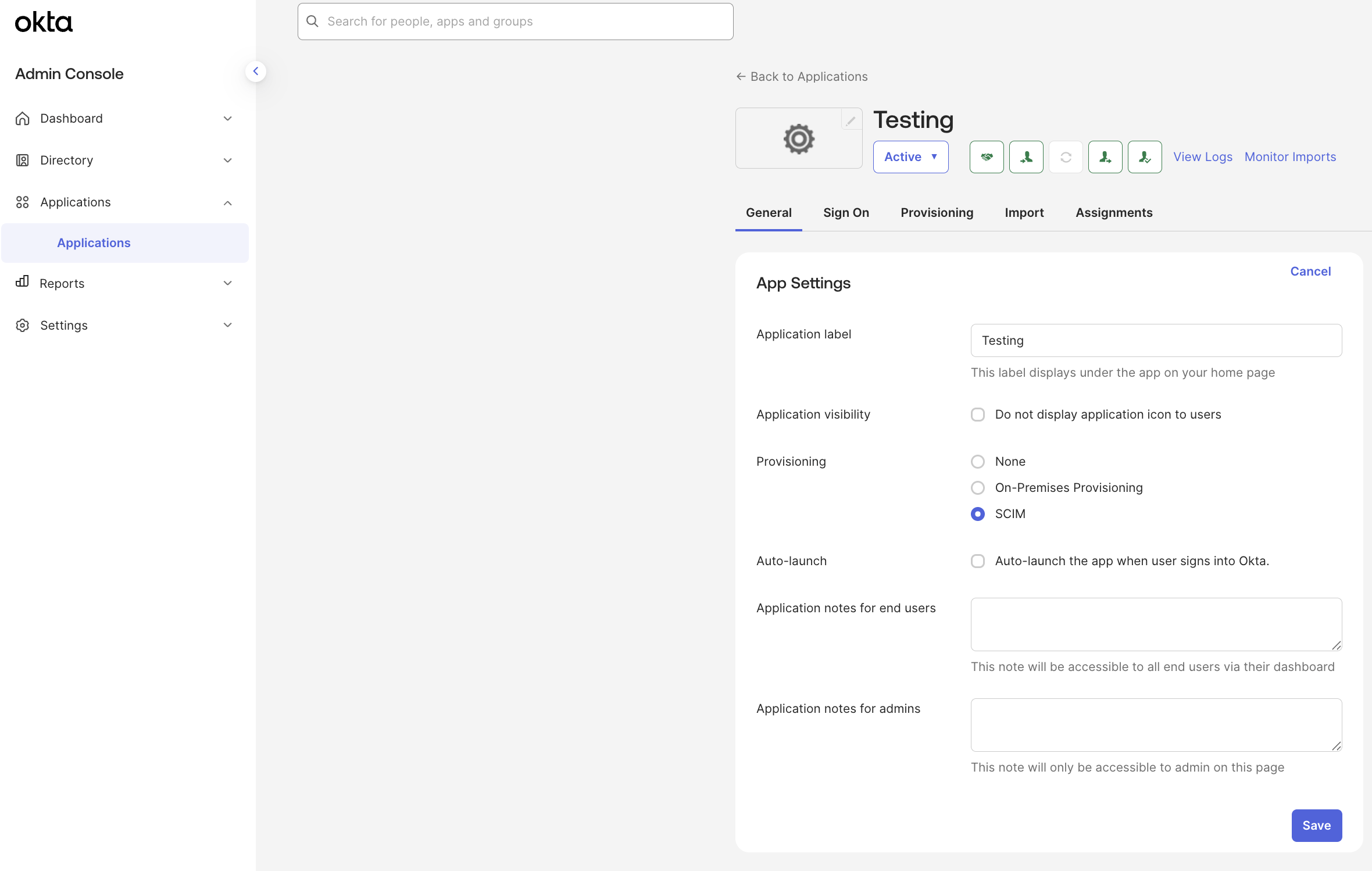Screen dimensions: 1372x871
Task: Focus the search people, apps and groups field
Action: tap(515, 22)
